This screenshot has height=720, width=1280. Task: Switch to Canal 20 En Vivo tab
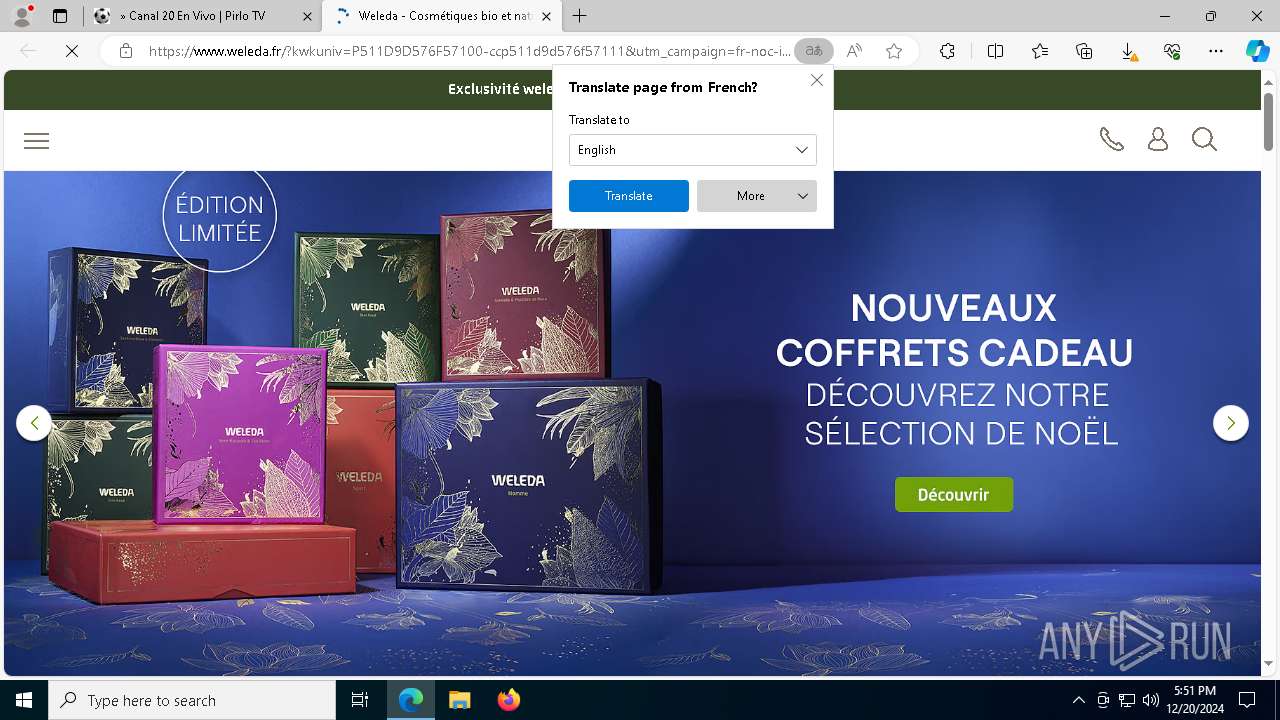202,16
